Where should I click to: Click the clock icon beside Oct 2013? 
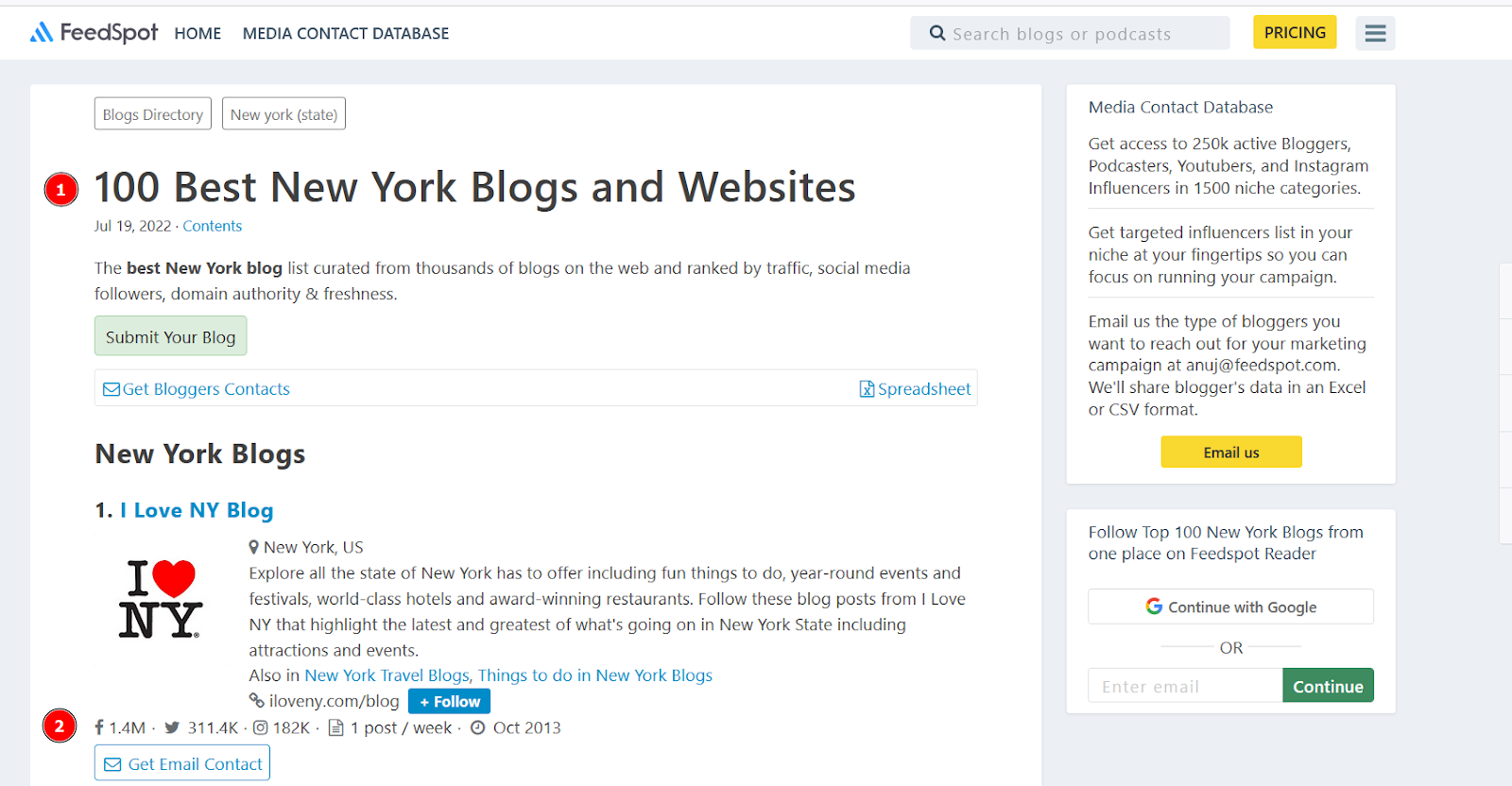tap(477, 727)
